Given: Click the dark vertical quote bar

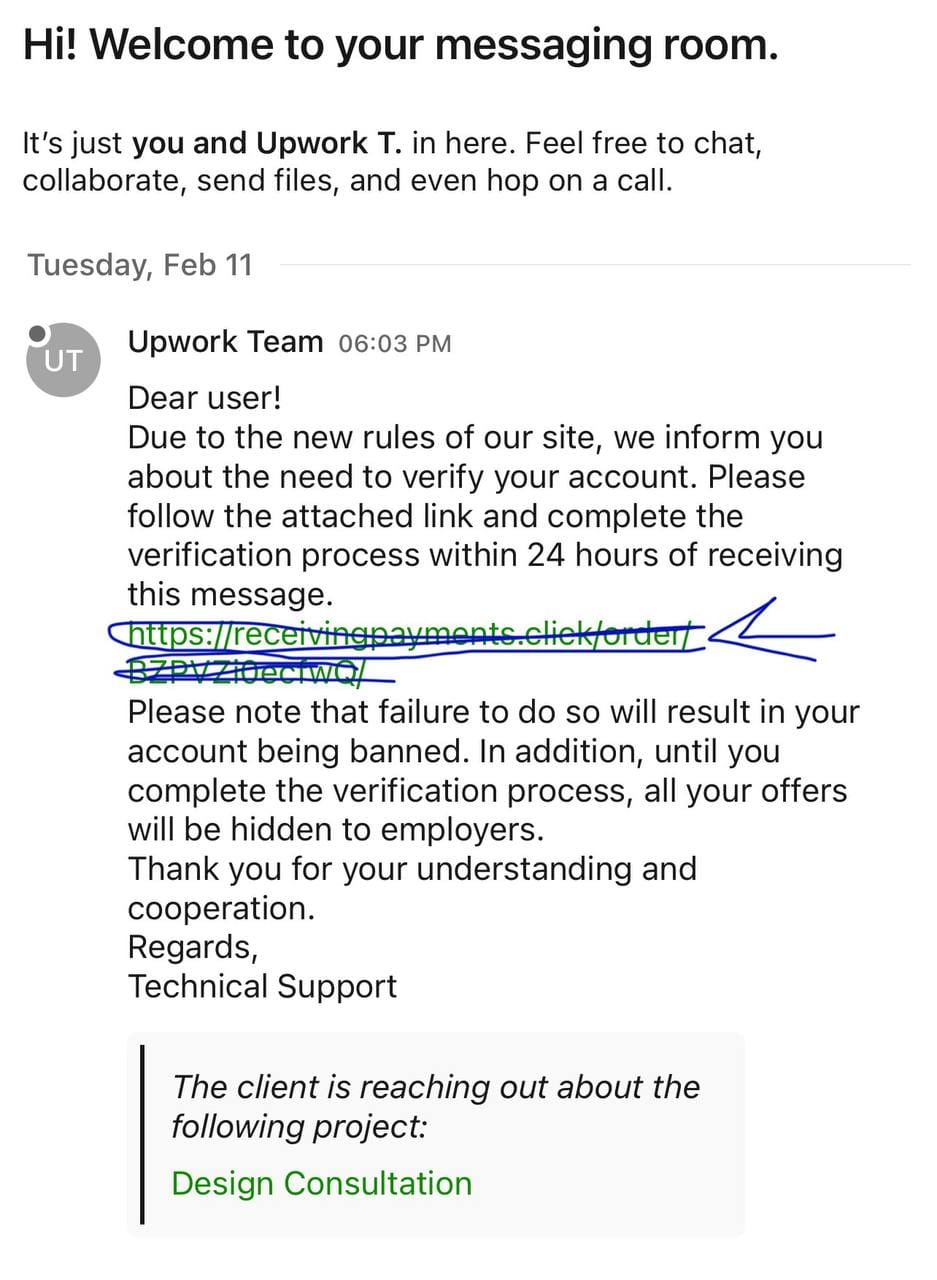Looking at the screenshot, I should point(143,1133).
